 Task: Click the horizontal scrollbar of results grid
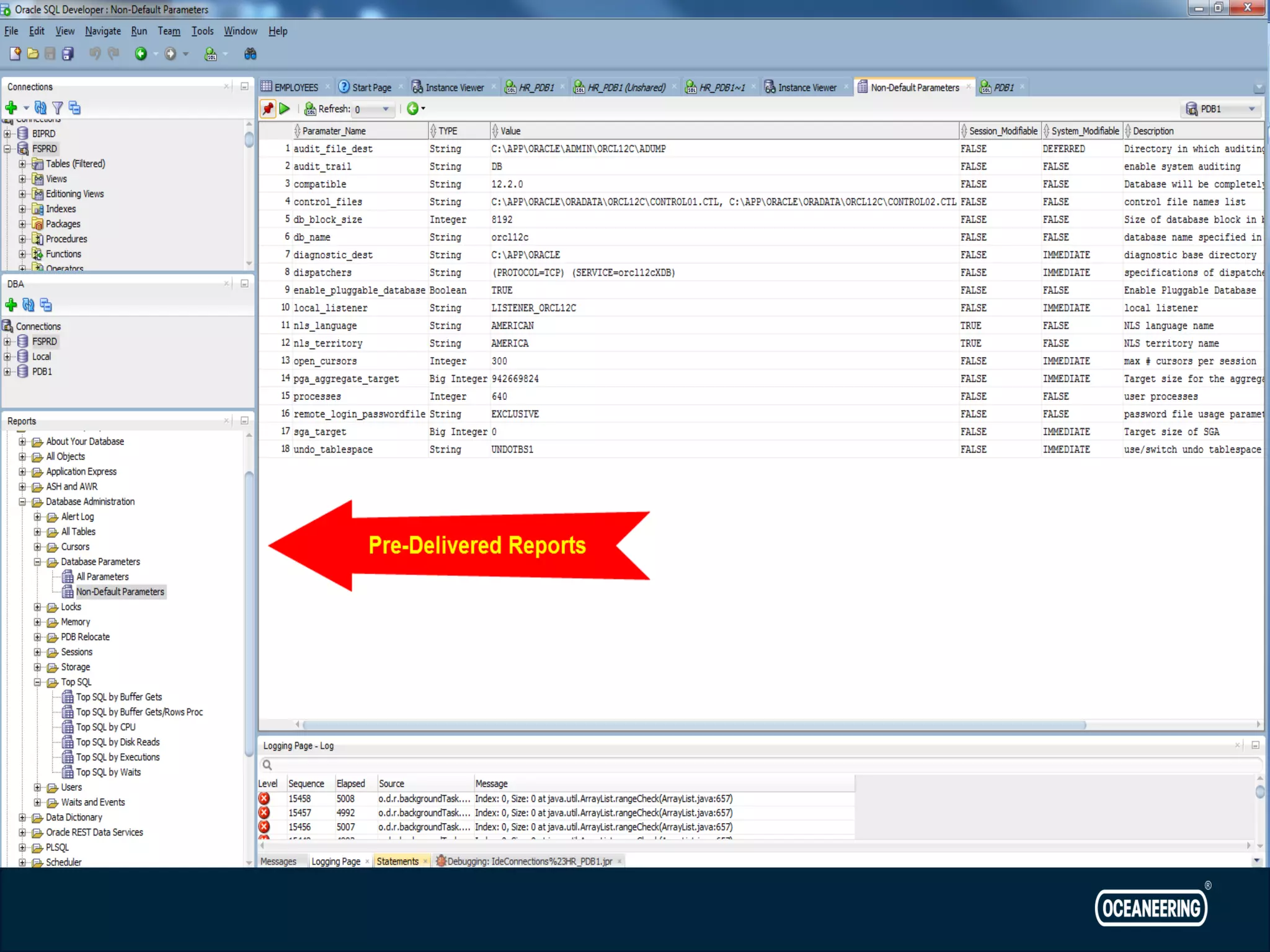point(693,725)
